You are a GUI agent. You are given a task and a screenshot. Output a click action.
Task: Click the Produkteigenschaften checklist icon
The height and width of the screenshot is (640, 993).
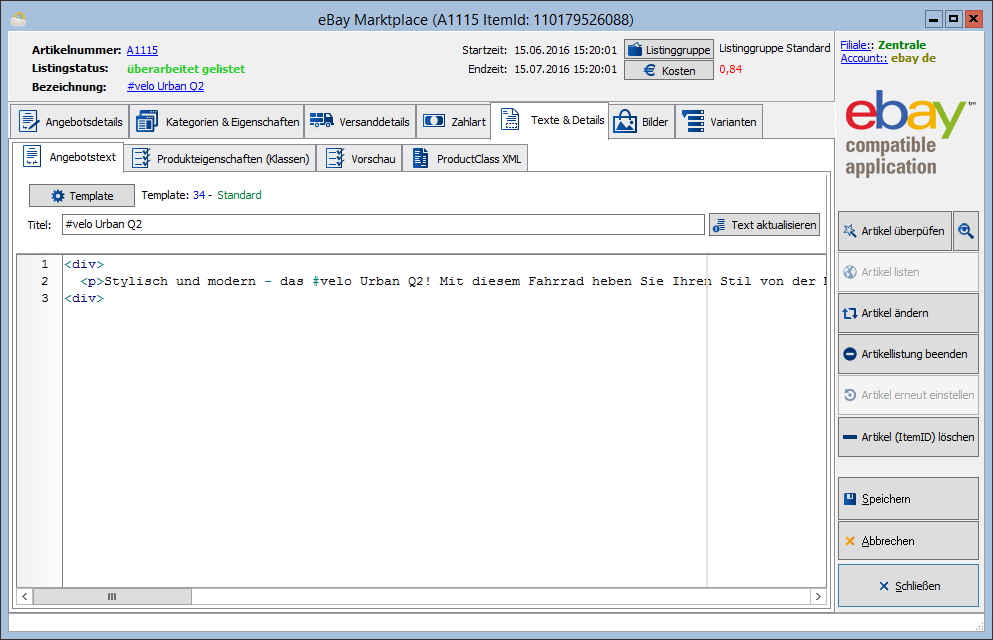(x=141, y=158)
